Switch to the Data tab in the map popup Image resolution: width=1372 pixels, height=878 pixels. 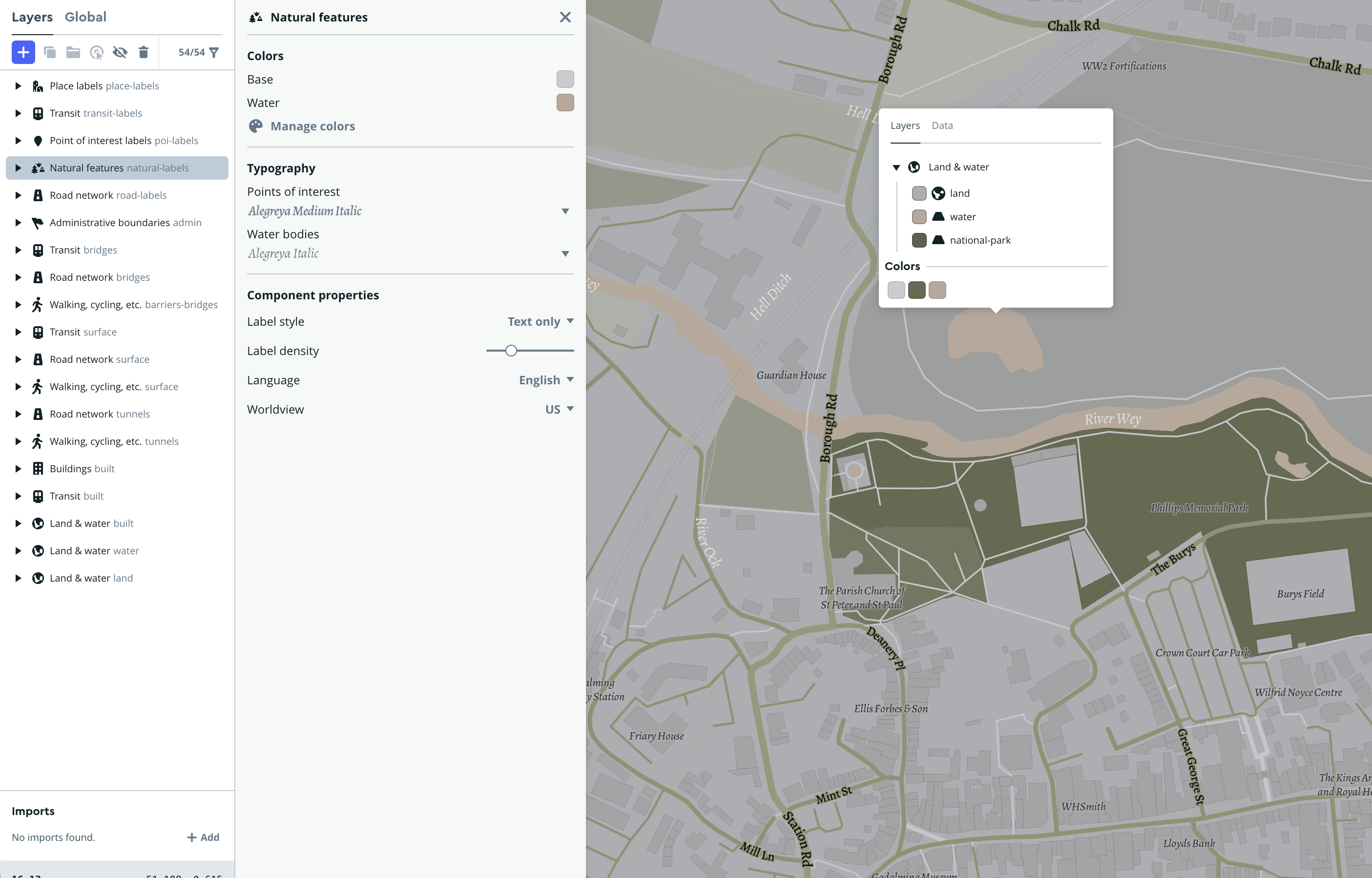[x=943, y=125]
